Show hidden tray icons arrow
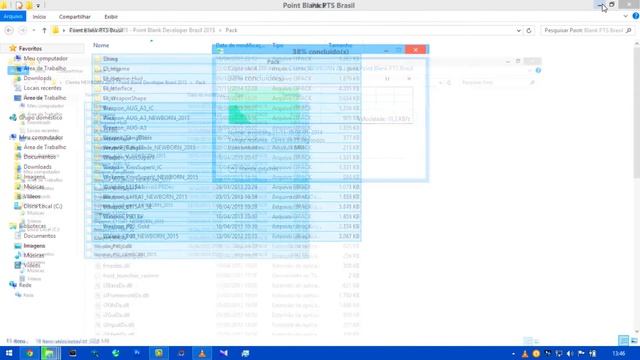Viewport: 640px width, 360px height. (514, 353)
